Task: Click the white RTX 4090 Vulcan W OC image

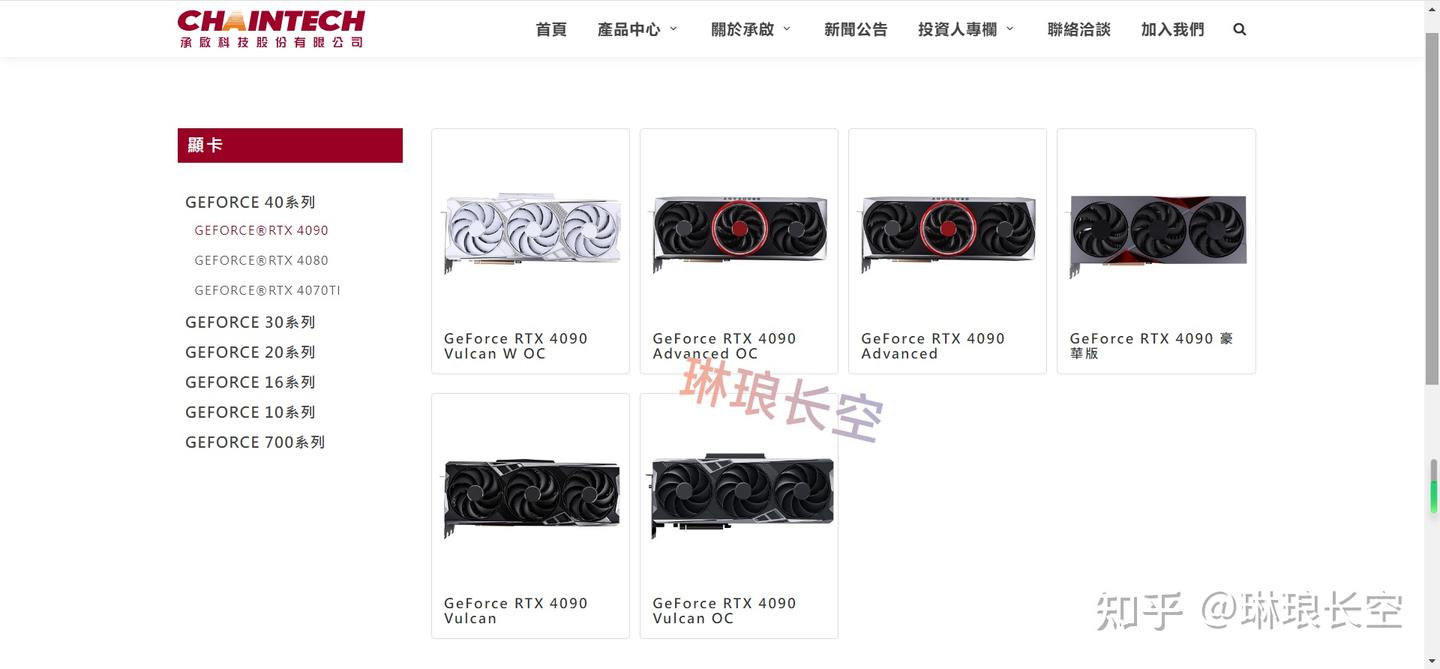Action: click(532, 234)
